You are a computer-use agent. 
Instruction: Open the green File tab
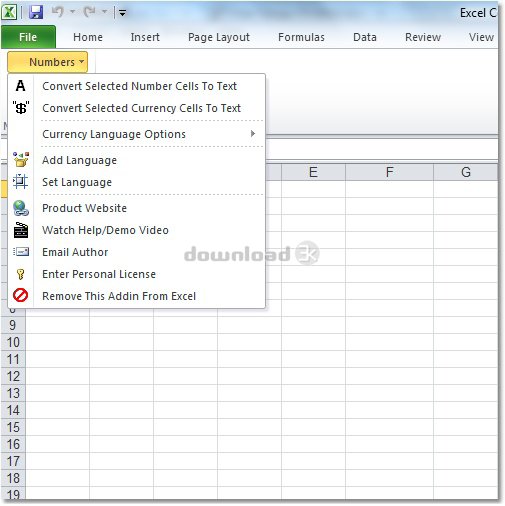point(28,37)
